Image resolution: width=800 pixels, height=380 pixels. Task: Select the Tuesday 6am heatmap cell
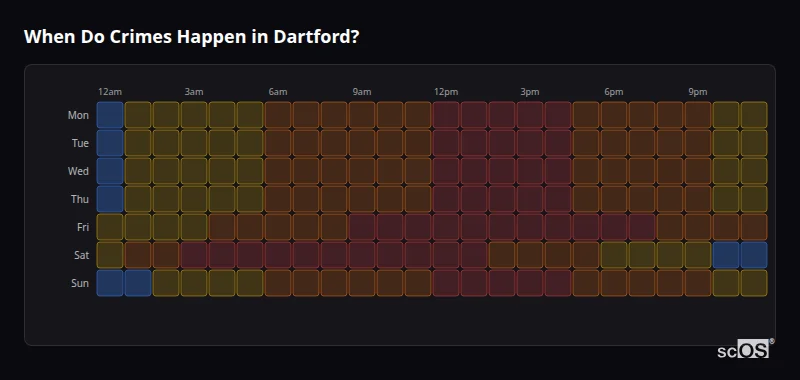pos(278,143)
